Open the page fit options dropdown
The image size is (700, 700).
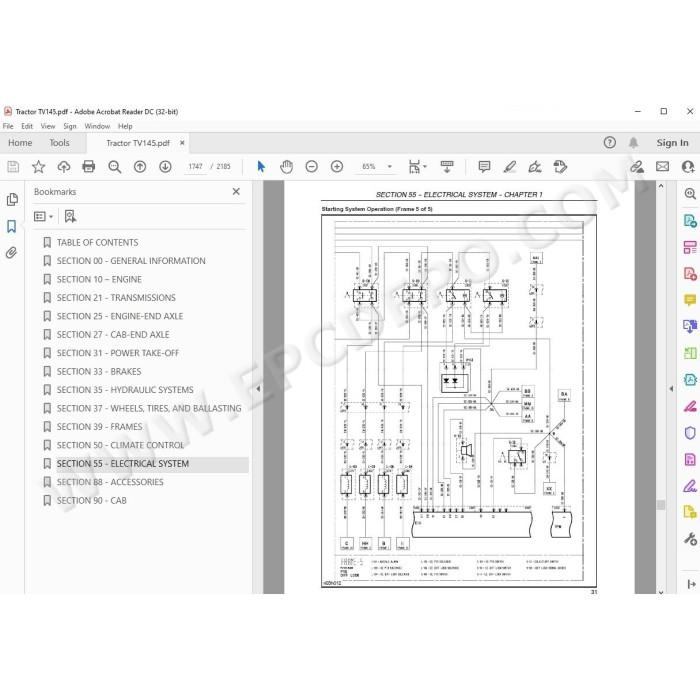tap(417, 167)
